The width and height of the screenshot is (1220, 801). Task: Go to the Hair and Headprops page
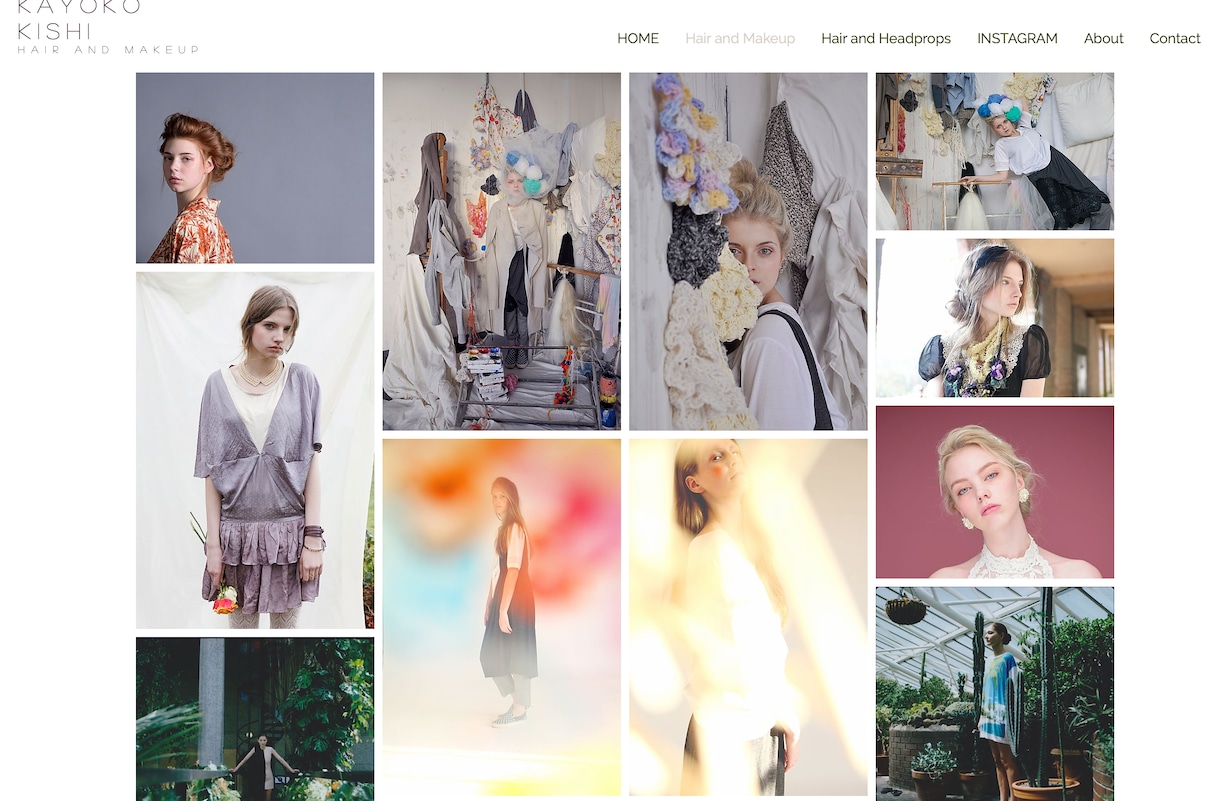tap(886, 38)
